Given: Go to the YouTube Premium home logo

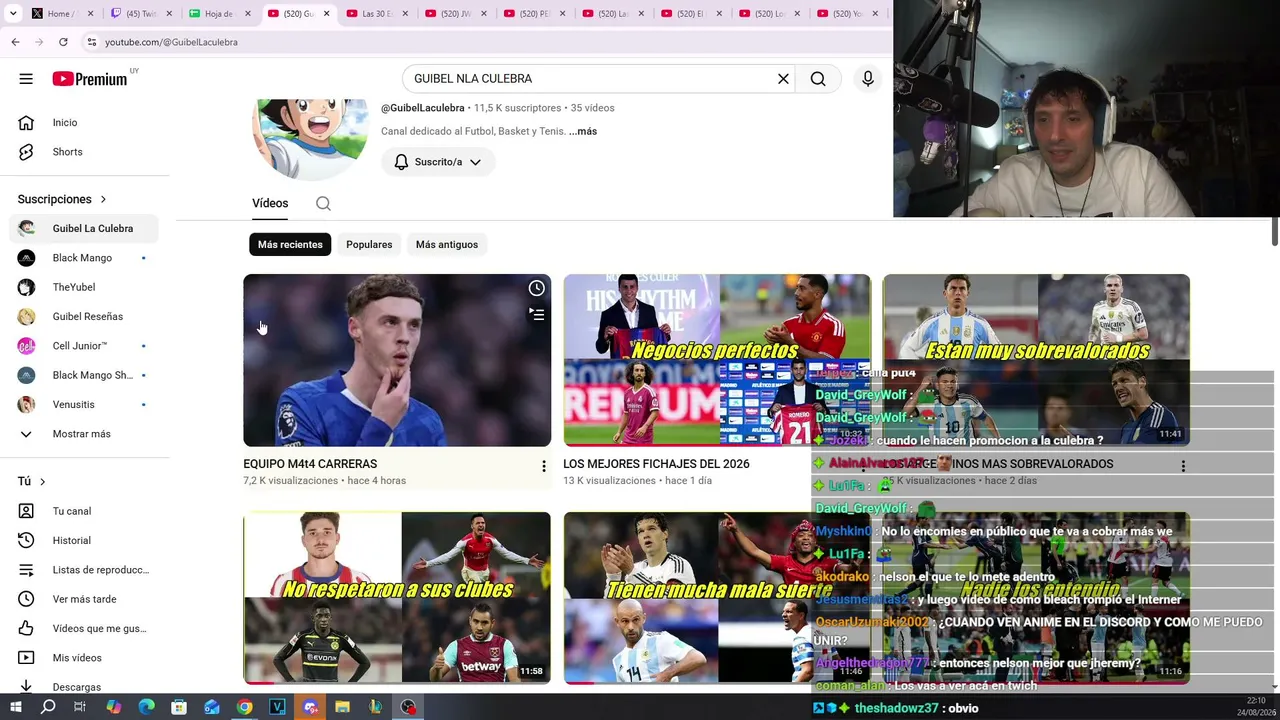Looking at the screenshot, I should tap(90, 79).
